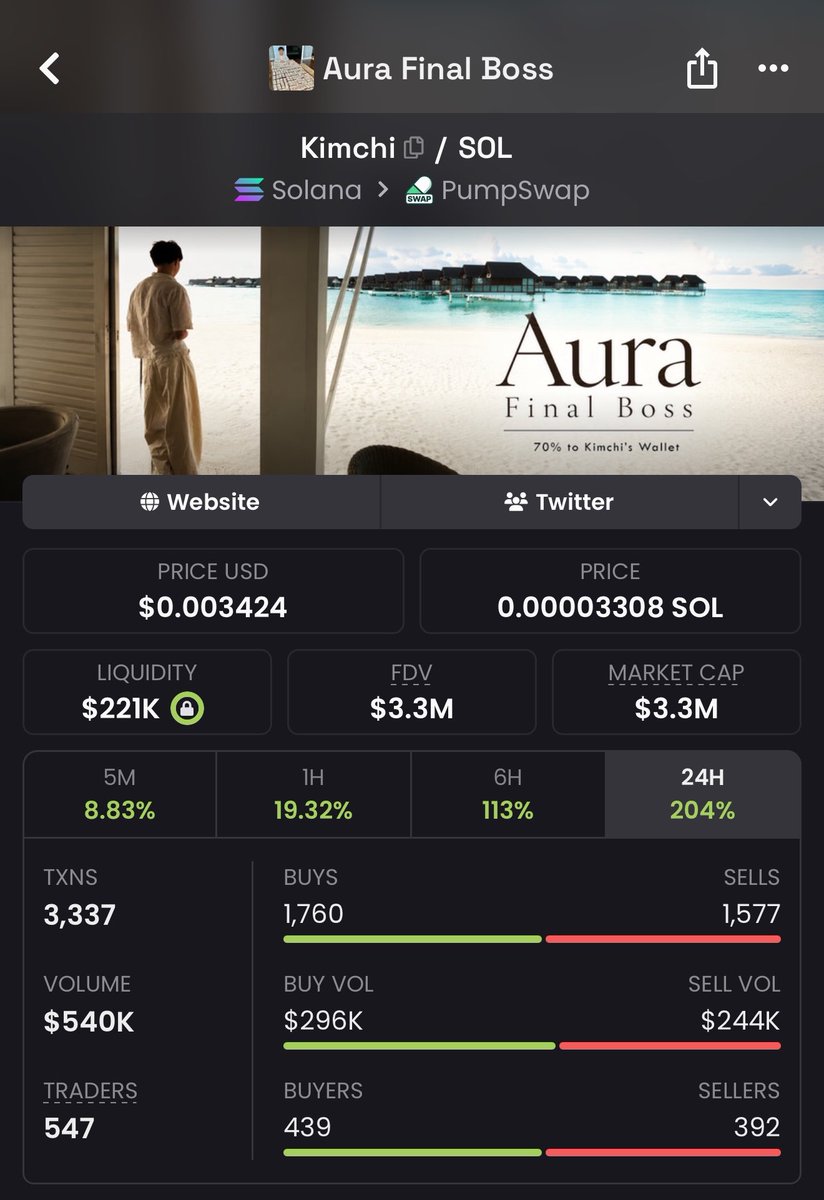Tap the green buyers ratio bar

tap(413, 1153)
